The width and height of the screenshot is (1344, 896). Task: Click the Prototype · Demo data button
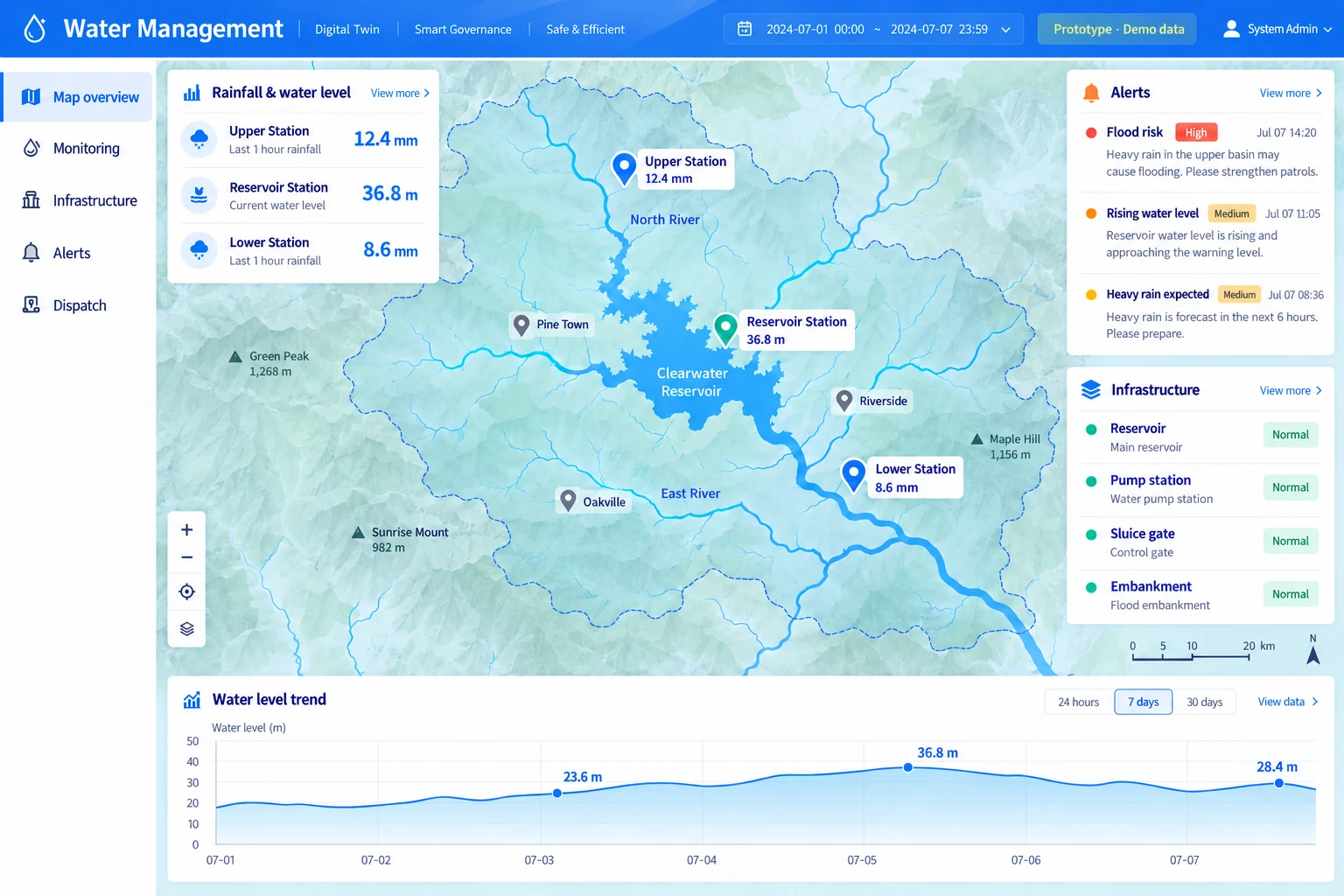1117,29
